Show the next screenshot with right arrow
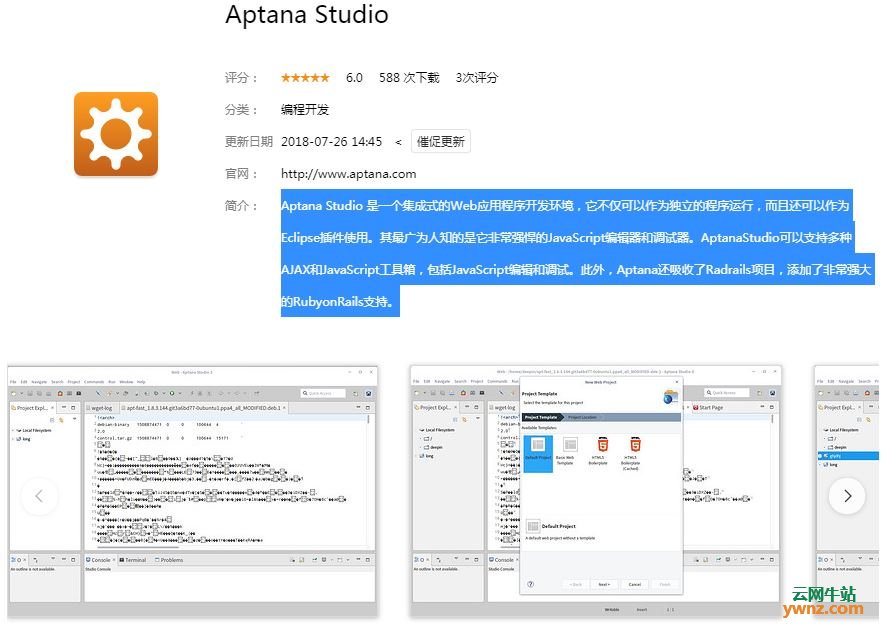This screenshot has width=883, height=624. pos(847,496)
